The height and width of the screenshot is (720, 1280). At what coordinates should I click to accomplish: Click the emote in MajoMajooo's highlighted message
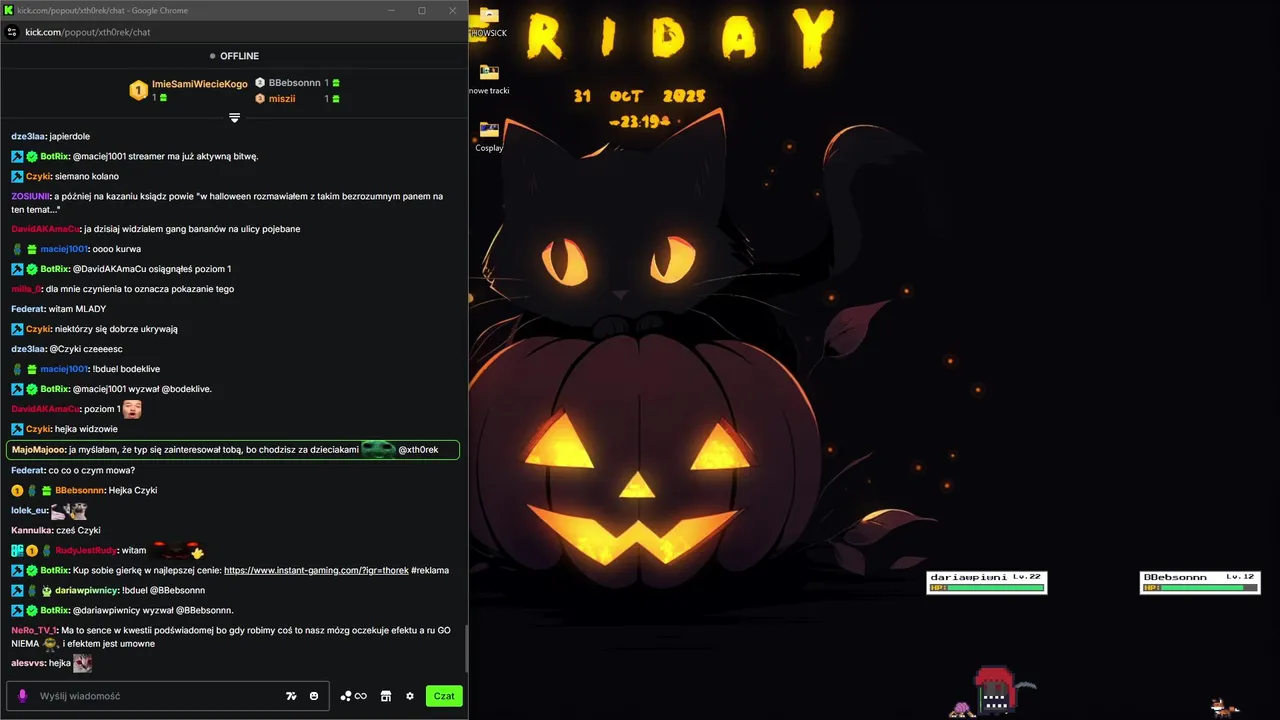[x=378, y=450]
